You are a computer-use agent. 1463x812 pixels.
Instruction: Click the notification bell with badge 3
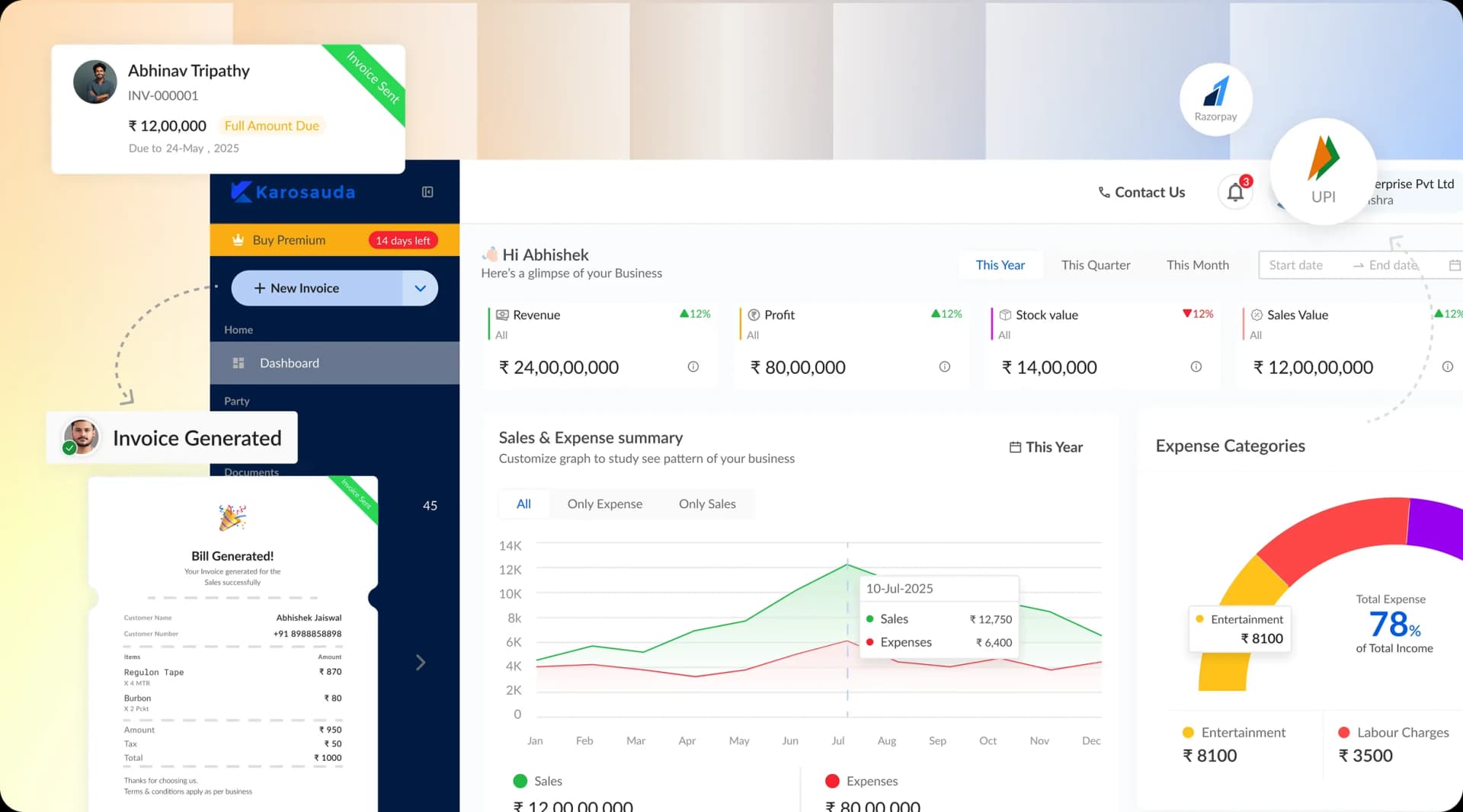tap(1234, 192)
